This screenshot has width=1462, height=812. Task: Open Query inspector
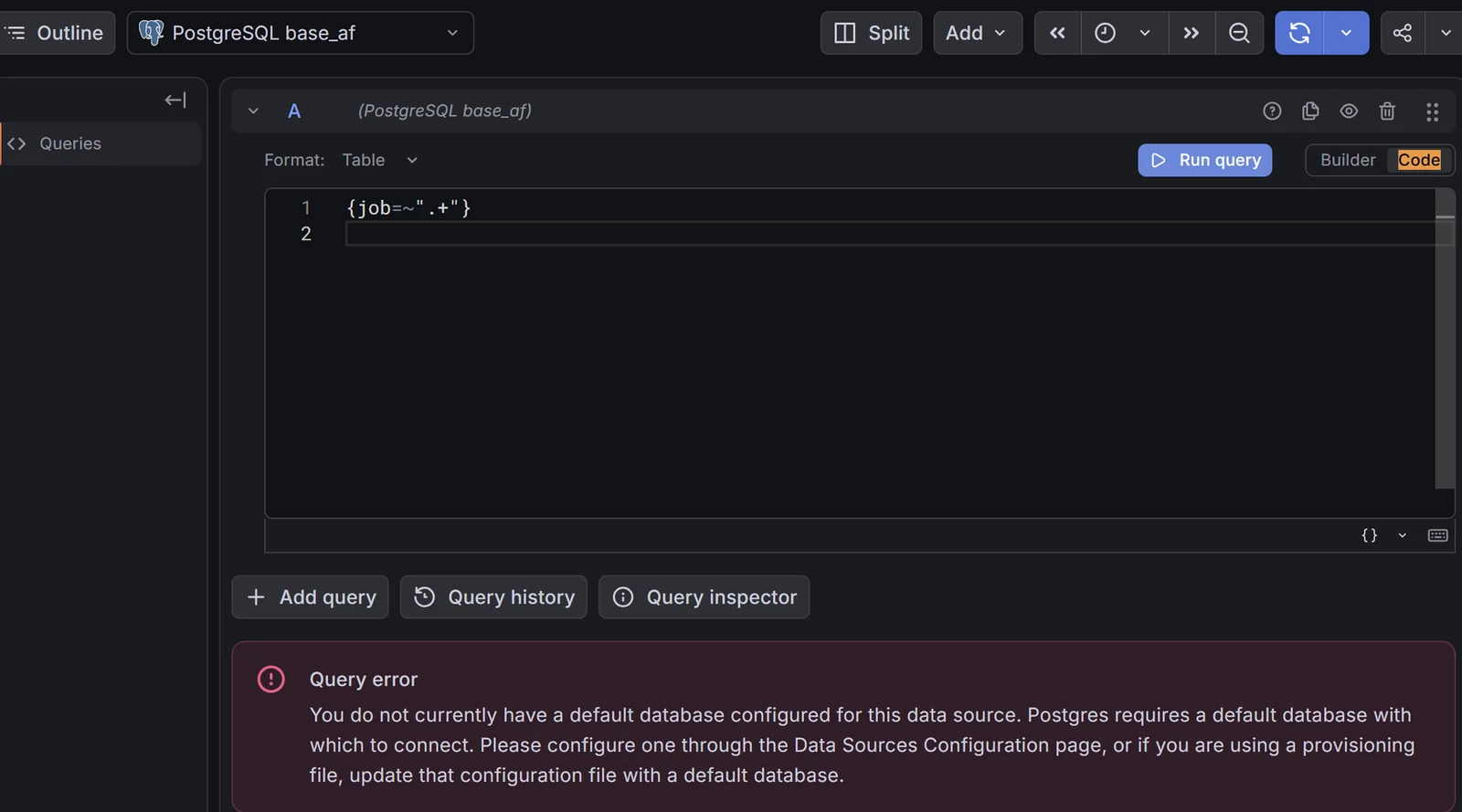(x=704, y=597)
